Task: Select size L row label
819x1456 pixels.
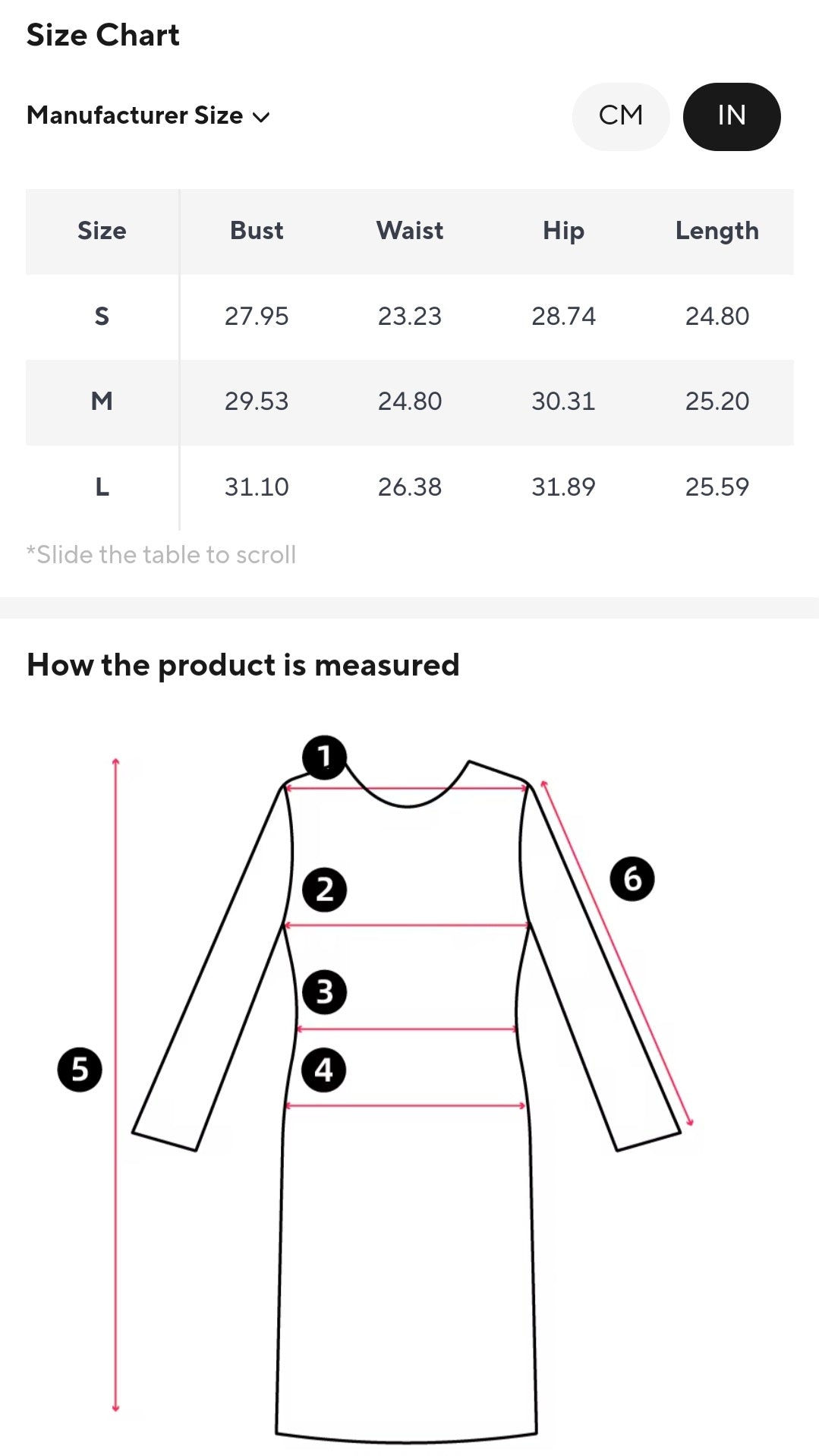Action: coord(102,487)
